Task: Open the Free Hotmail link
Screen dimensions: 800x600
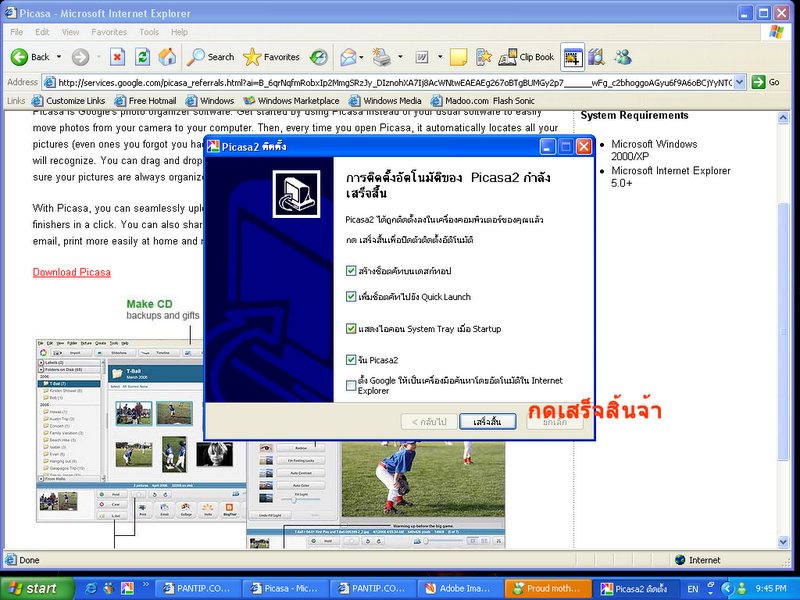Action: [x=145, y=101]
